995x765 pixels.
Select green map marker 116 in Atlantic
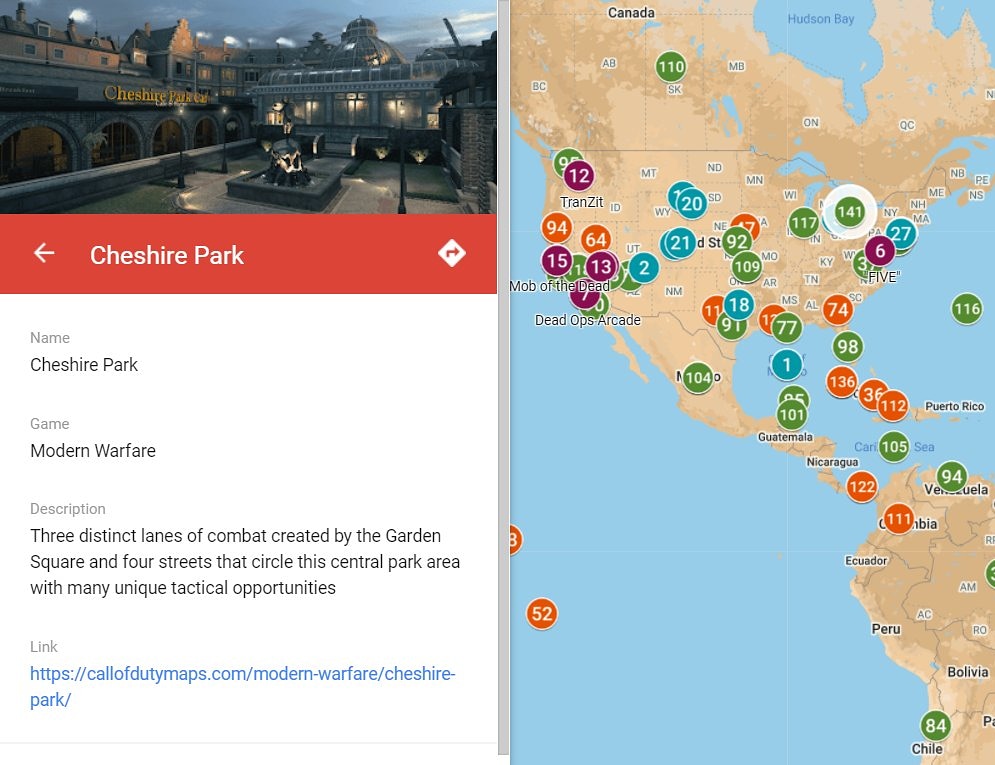point(967,309)
